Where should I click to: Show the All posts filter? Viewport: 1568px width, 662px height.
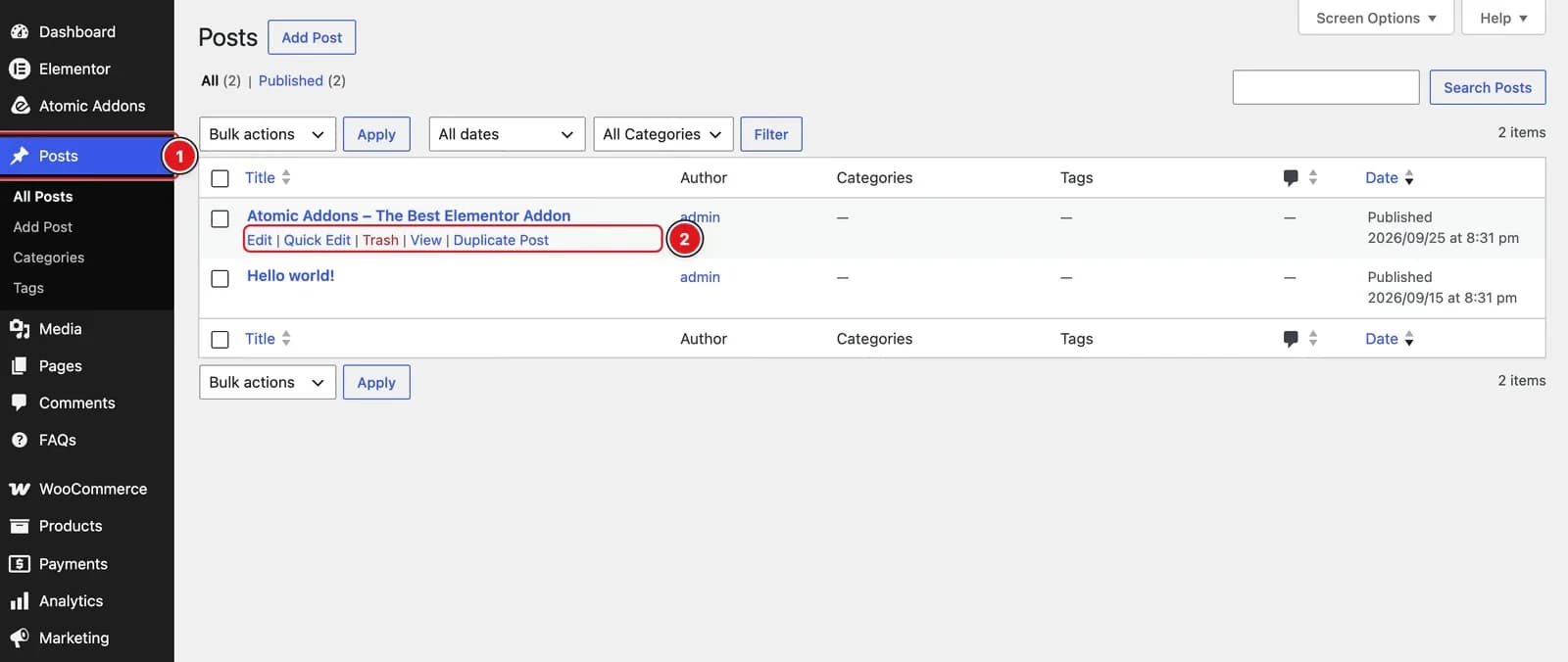tap(210, 80)
